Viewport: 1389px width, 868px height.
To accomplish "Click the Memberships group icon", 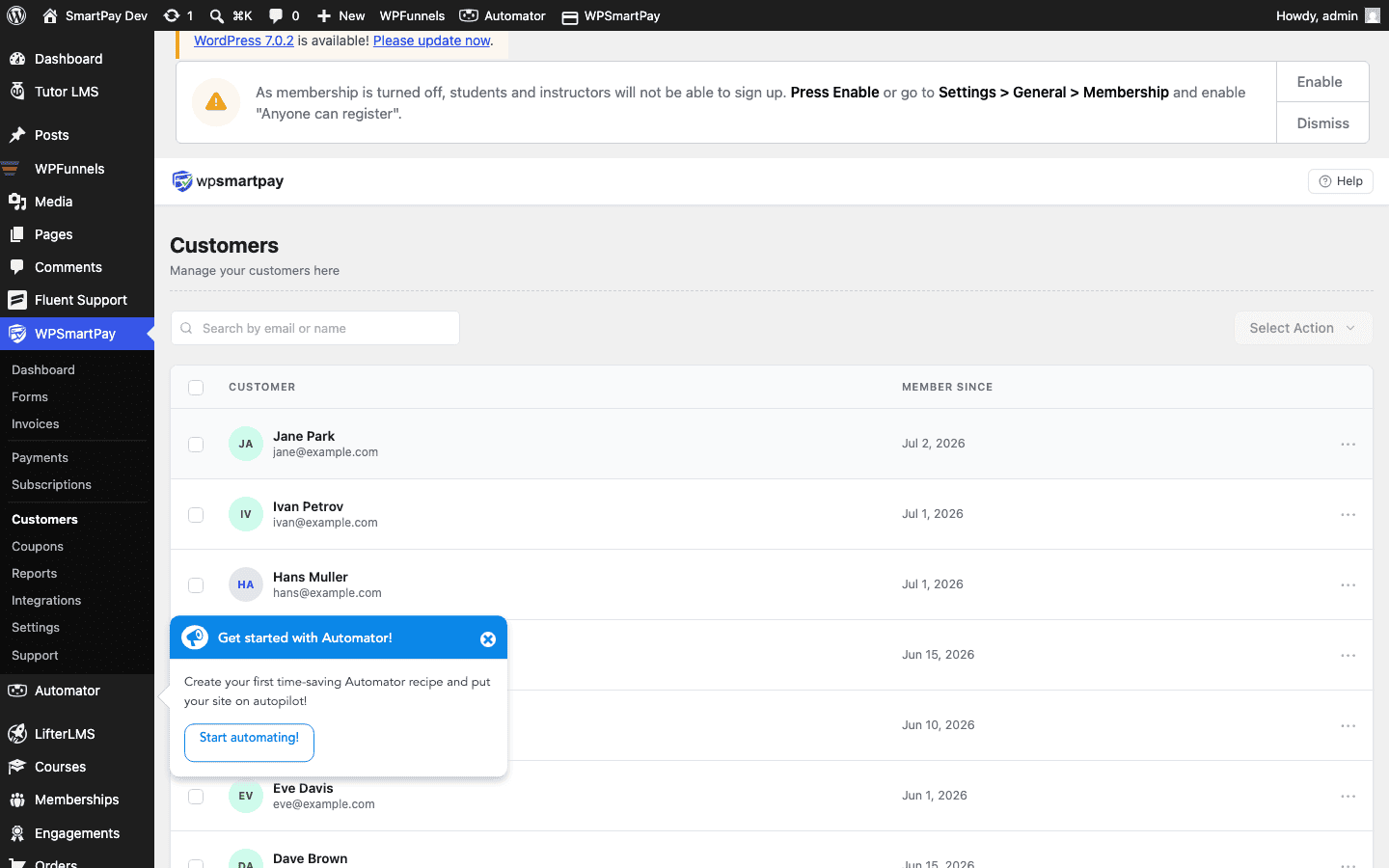I will pyautogui.click(x=17, y=800).
